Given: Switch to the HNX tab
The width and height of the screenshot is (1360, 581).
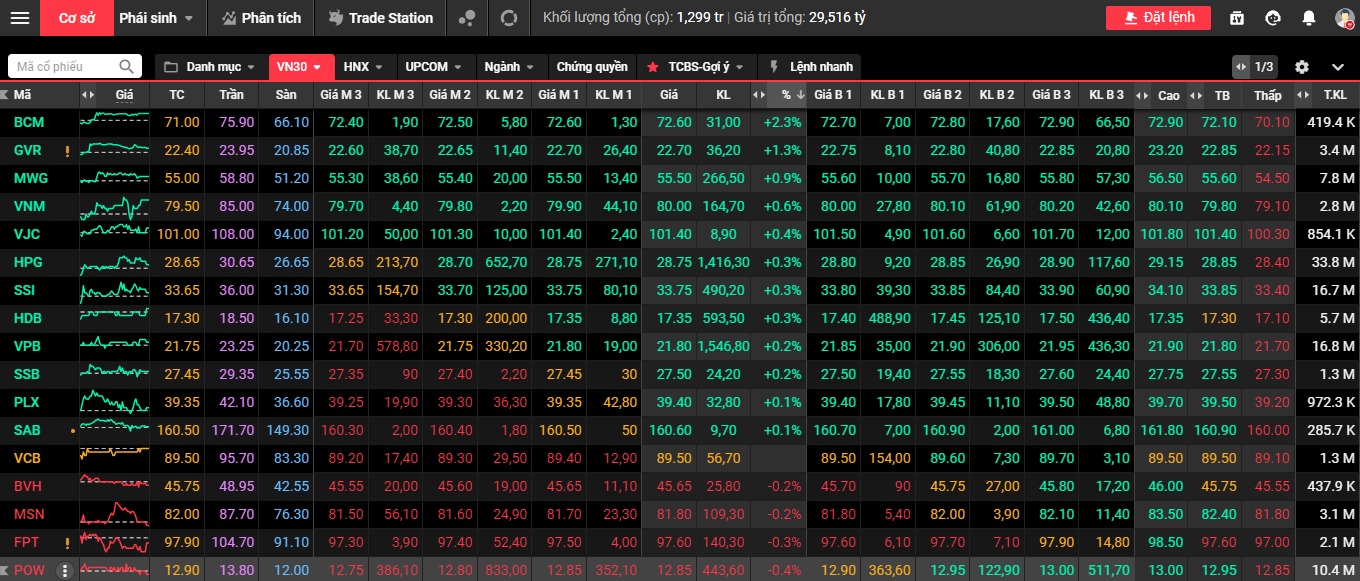Looking at the screenshot, I should coord(362,67).
